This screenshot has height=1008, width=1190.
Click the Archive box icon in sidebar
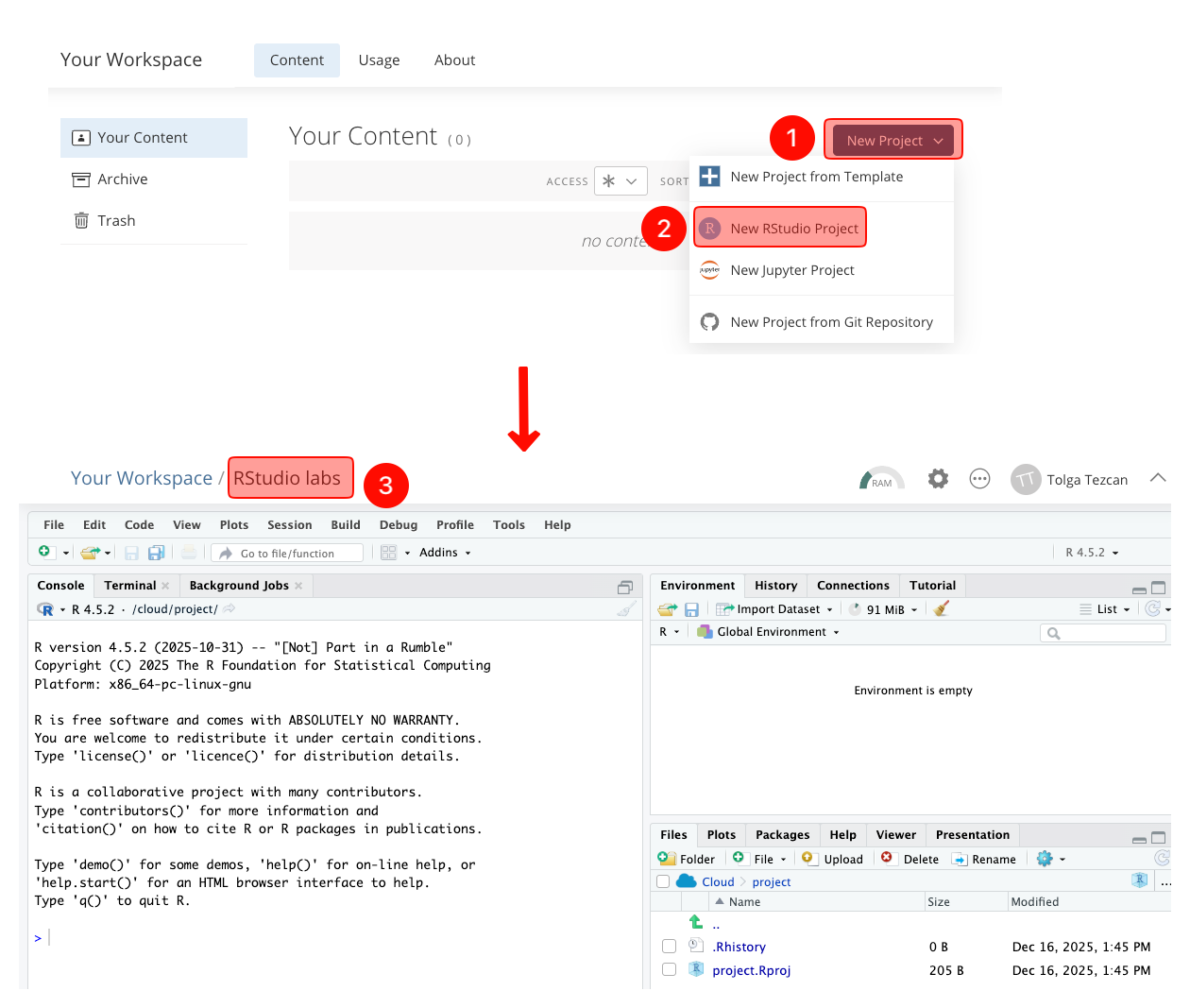(x=81, y=179)
